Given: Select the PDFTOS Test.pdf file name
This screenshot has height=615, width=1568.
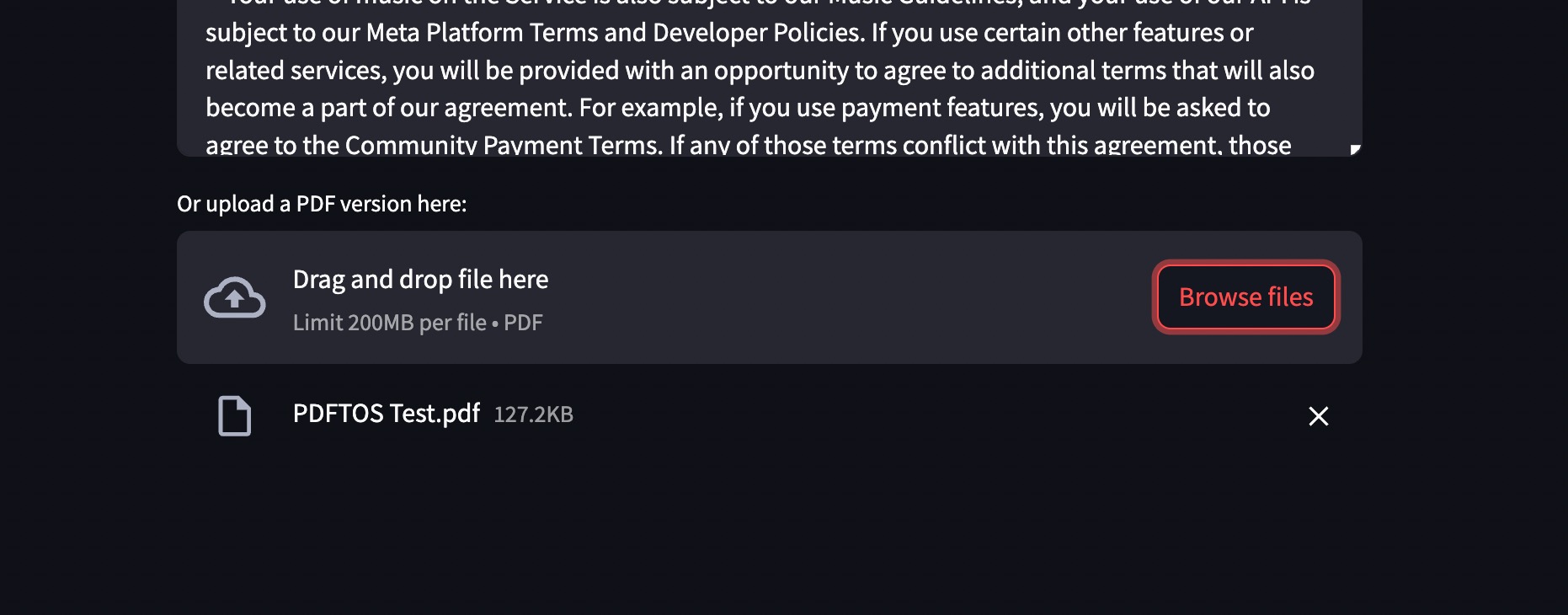Looking at the screenshot, I should click(x=386, y=414).
